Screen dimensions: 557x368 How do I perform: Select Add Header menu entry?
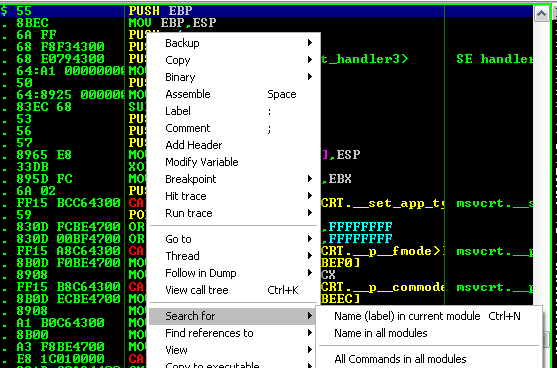click(233, 145)
